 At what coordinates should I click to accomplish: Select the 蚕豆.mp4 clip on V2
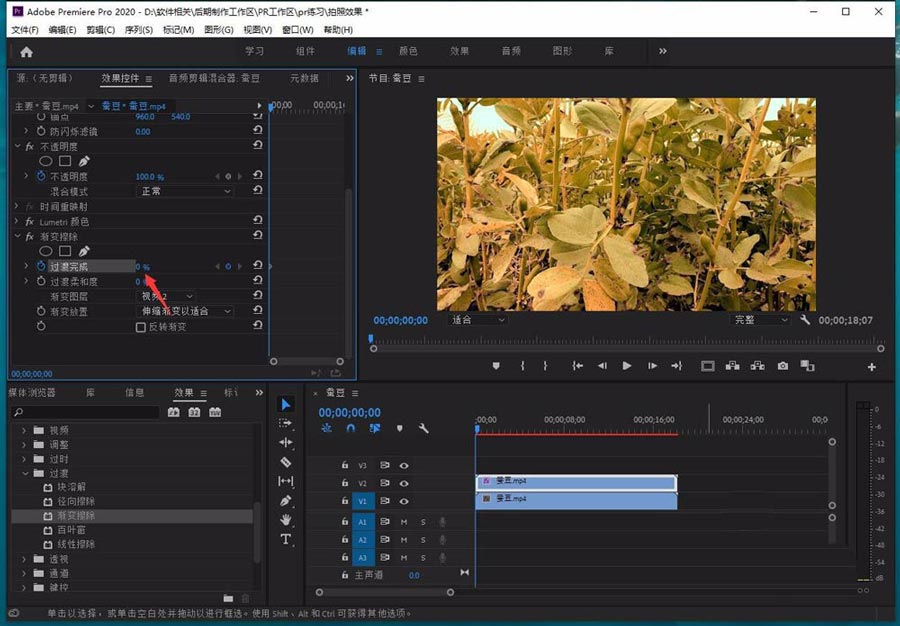click(x=576, y=483)
